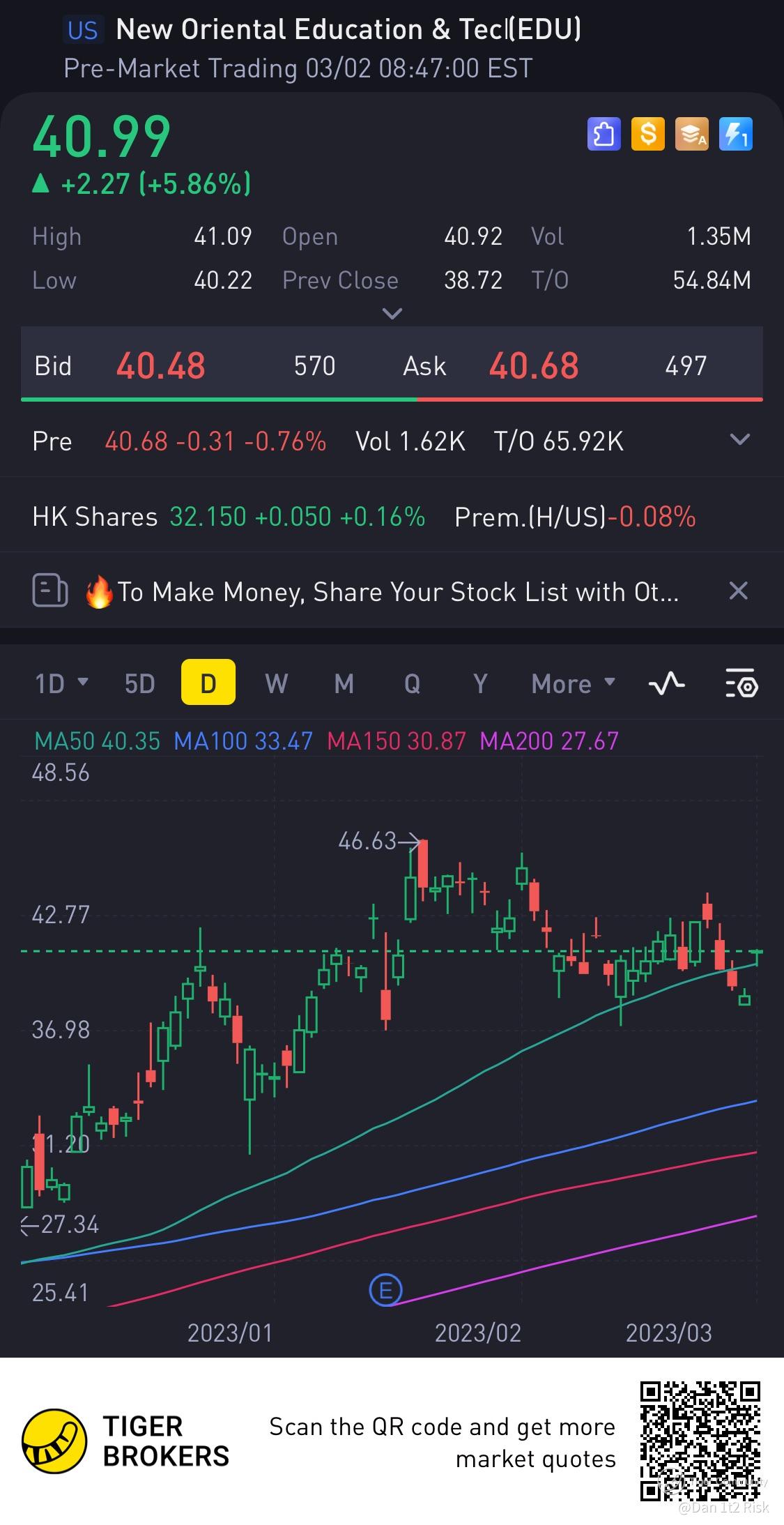Tap the T/O 54.84M value
This screenshot has width=784, height=1525.
click(x=712, y=280)
